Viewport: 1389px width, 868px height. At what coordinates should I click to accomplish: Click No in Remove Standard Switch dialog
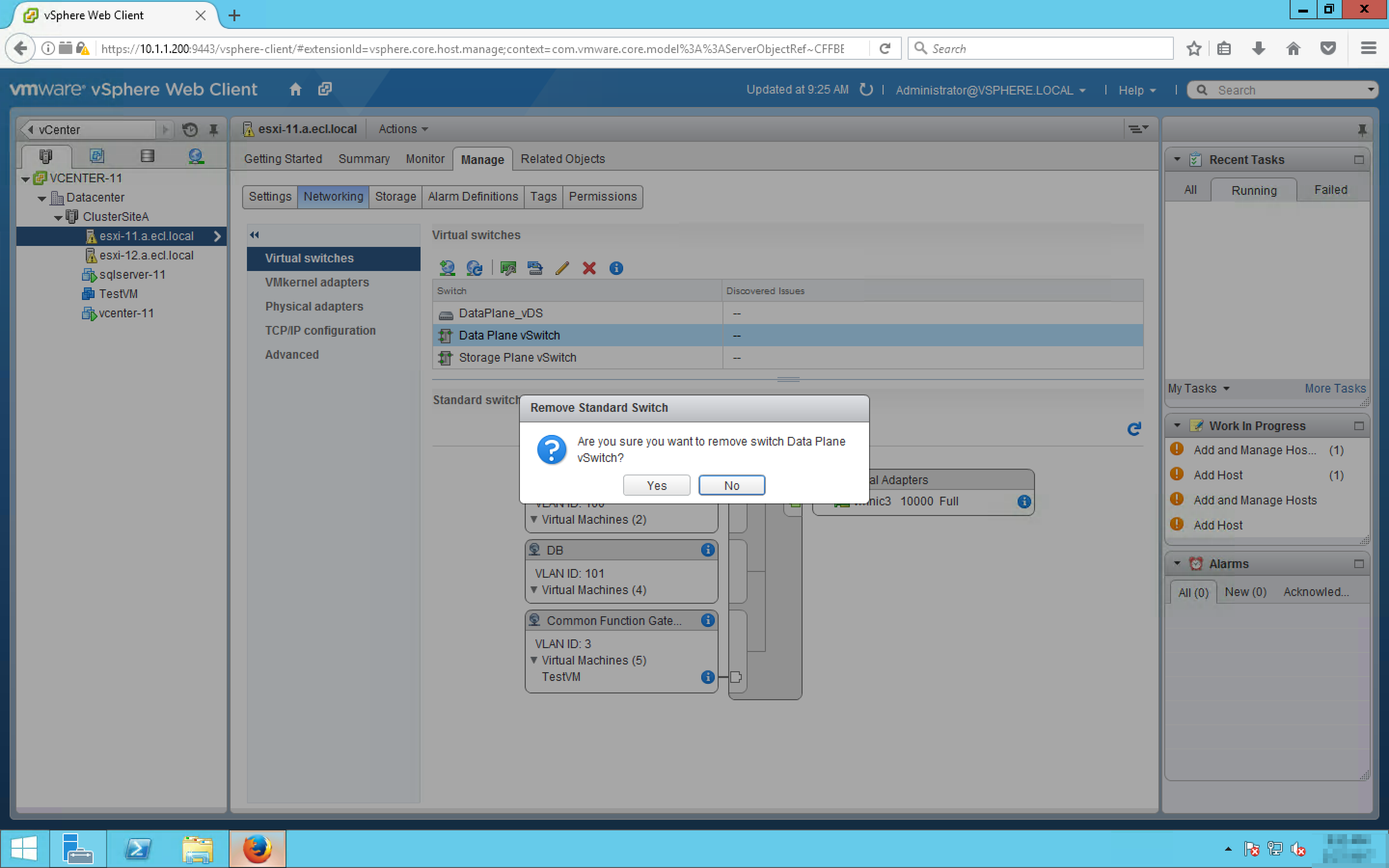coord(731,485)
